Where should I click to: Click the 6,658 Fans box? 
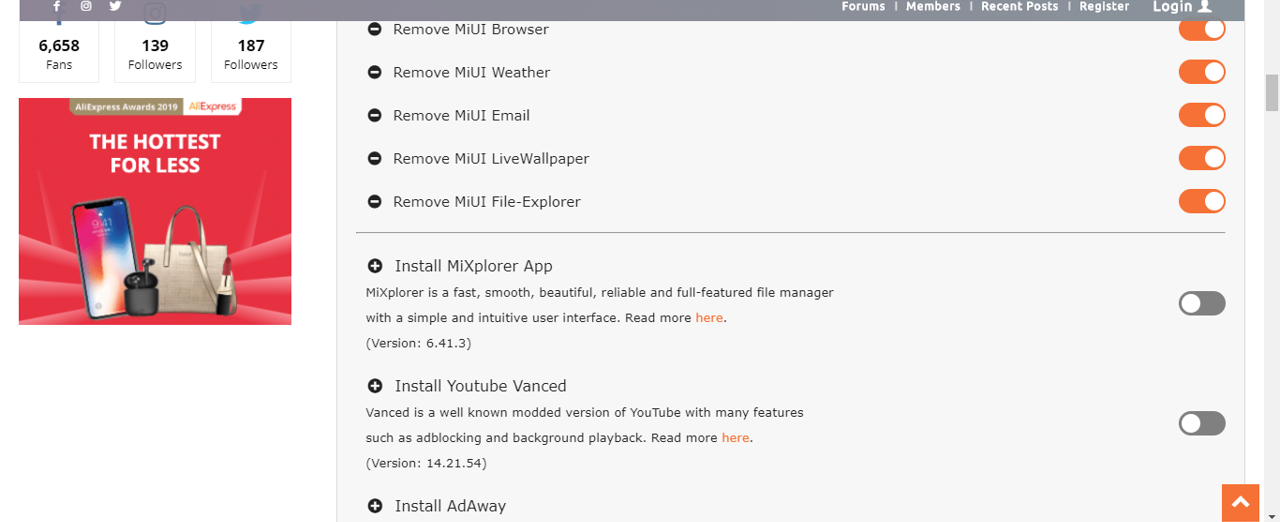(59, 51)
